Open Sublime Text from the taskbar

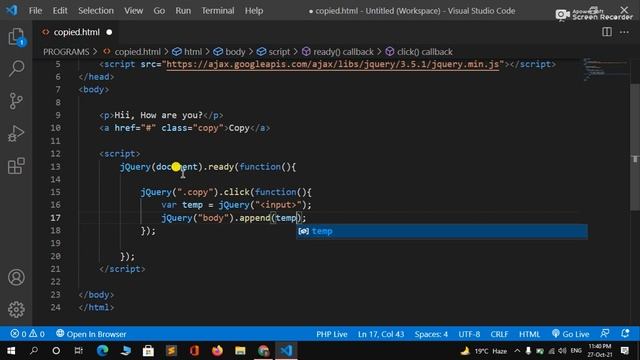(x=171, y=351)
